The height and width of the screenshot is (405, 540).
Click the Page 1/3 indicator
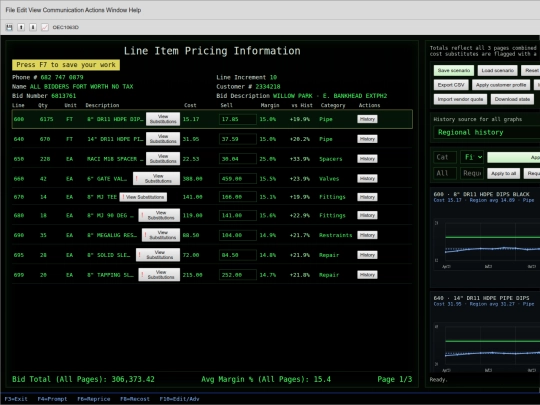pyautogui.click(x=395, y=379)
